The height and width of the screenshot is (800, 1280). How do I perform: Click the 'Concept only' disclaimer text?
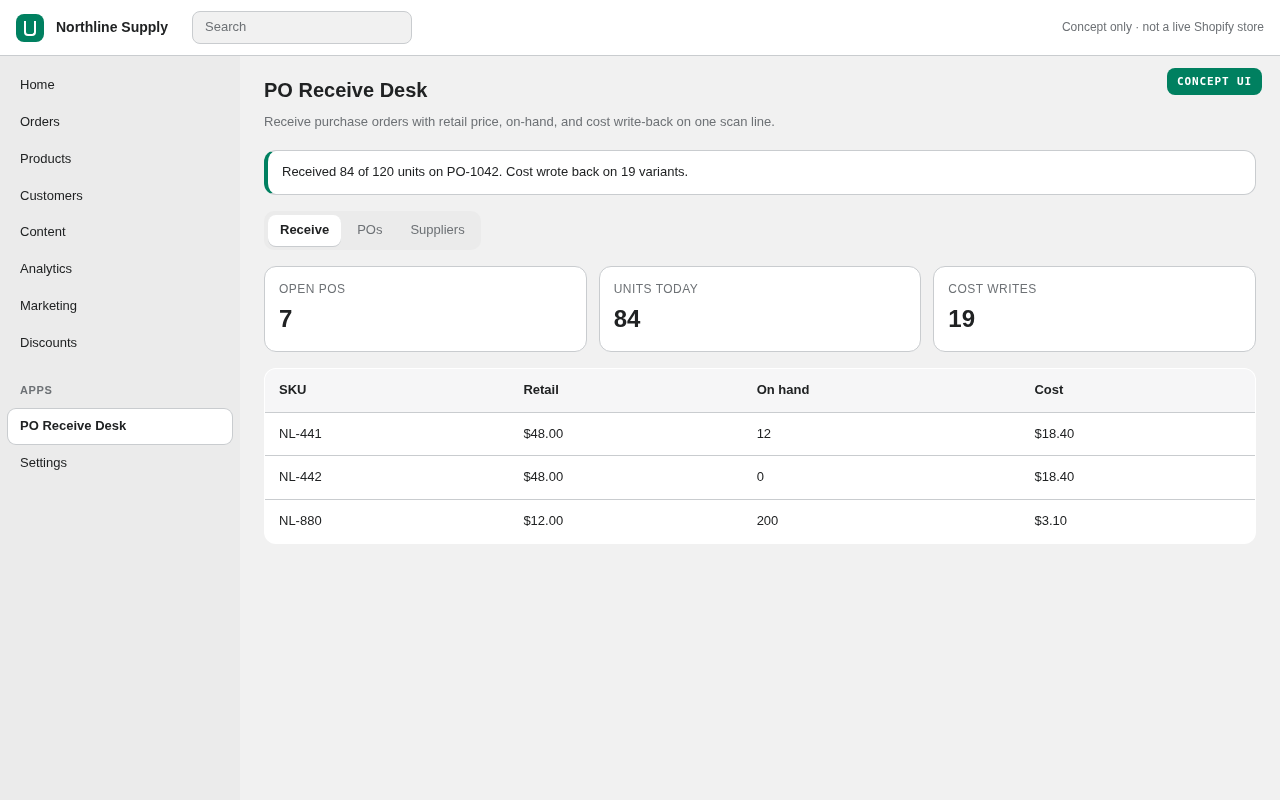click(x=1163, y=27)
